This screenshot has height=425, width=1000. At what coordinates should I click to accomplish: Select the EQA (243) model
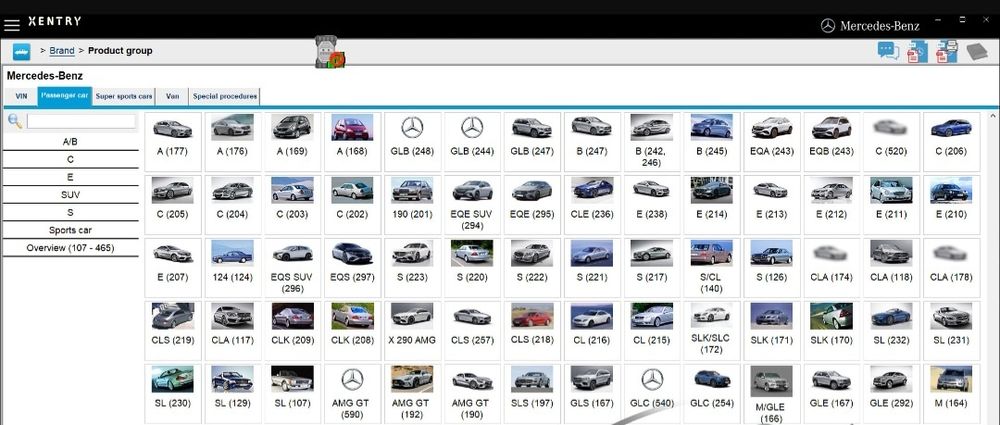[772, 141]
